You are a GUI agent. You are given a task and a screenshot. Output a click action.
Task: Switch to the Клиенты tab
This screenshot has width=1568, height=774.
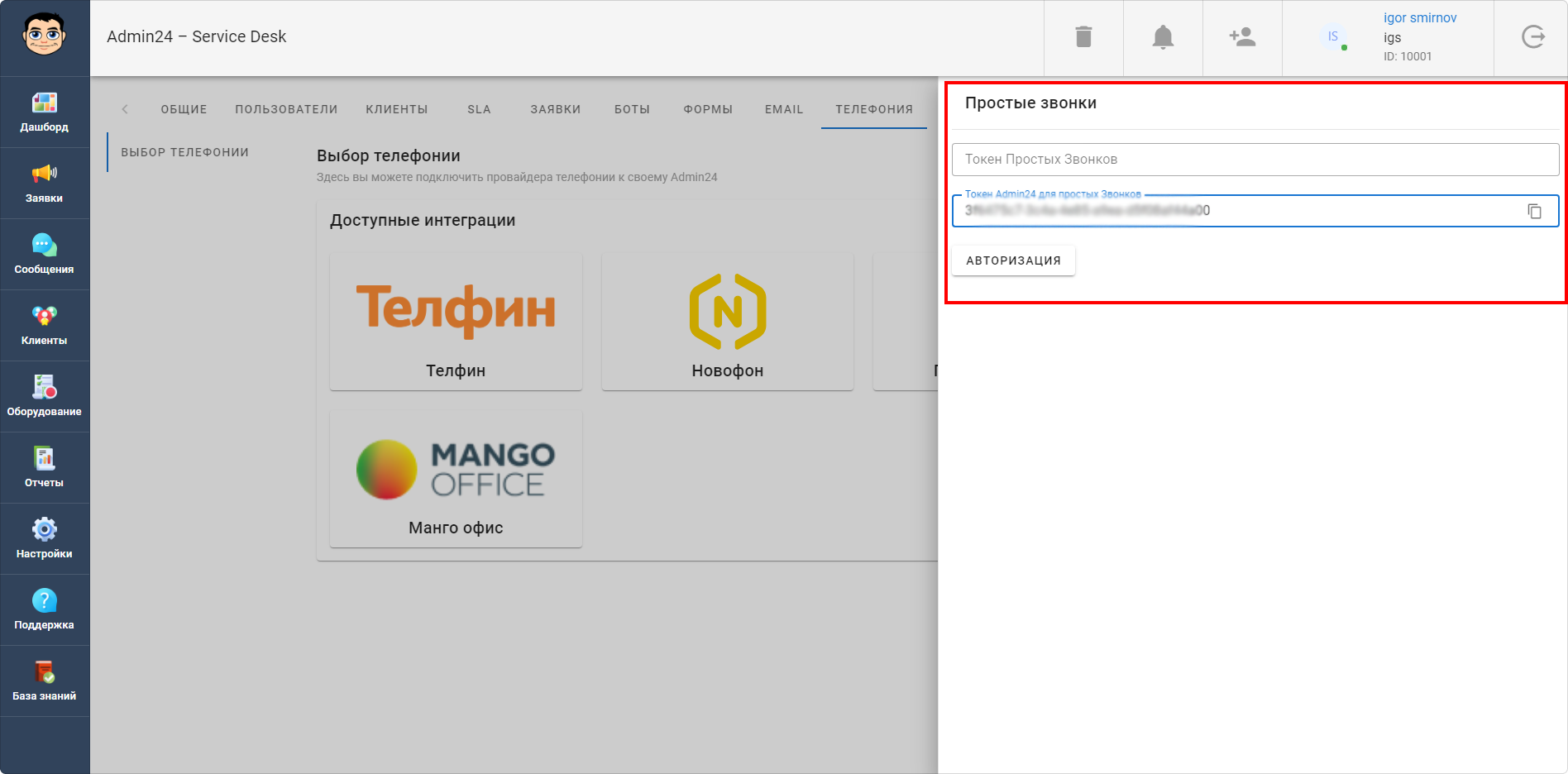click(397, 109)
